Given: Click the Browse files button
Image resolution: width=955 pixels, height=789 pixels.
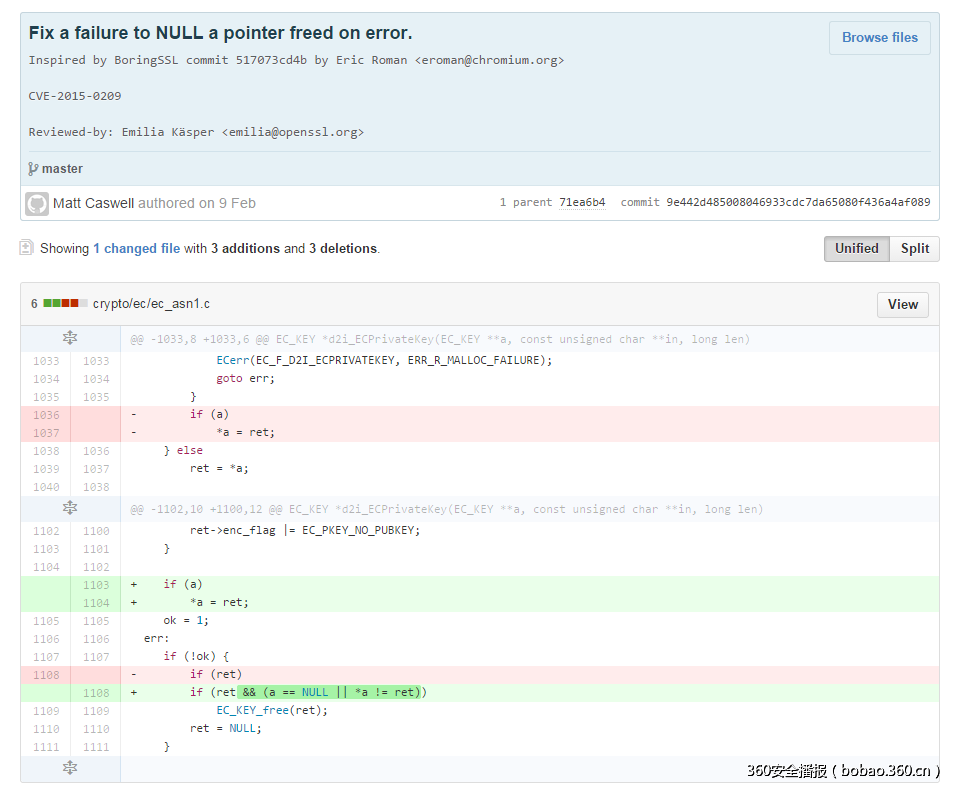Looking at the screenshot, I should click(x=879, y=38).
